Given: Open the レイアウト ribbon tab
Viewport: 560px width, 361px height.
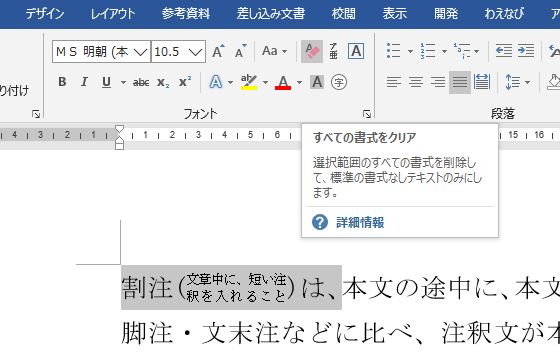Looking at the screenshot, I should tap(113, 14).
